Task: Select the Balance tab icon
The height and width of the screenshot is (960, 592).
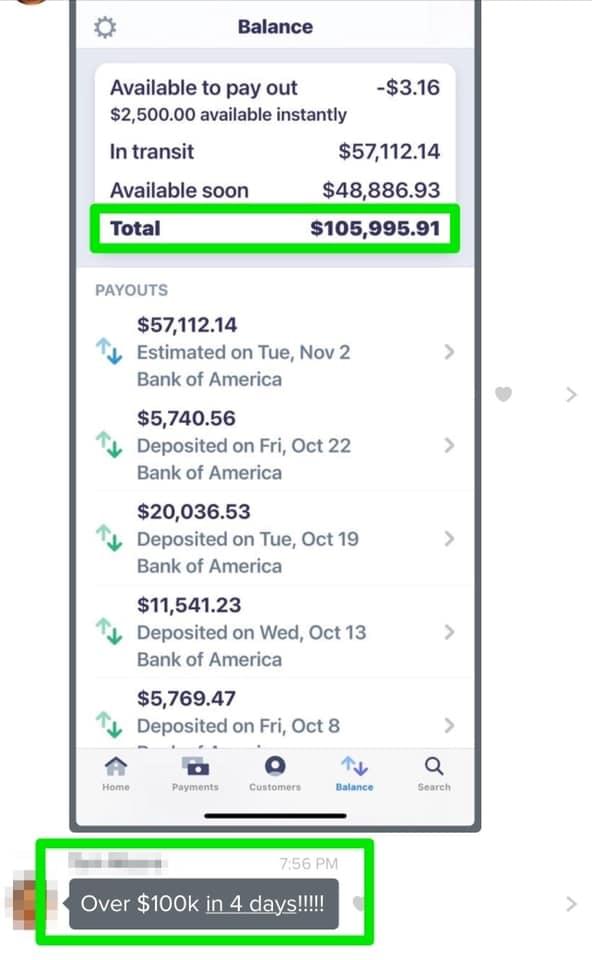Action: pos(354,773)
